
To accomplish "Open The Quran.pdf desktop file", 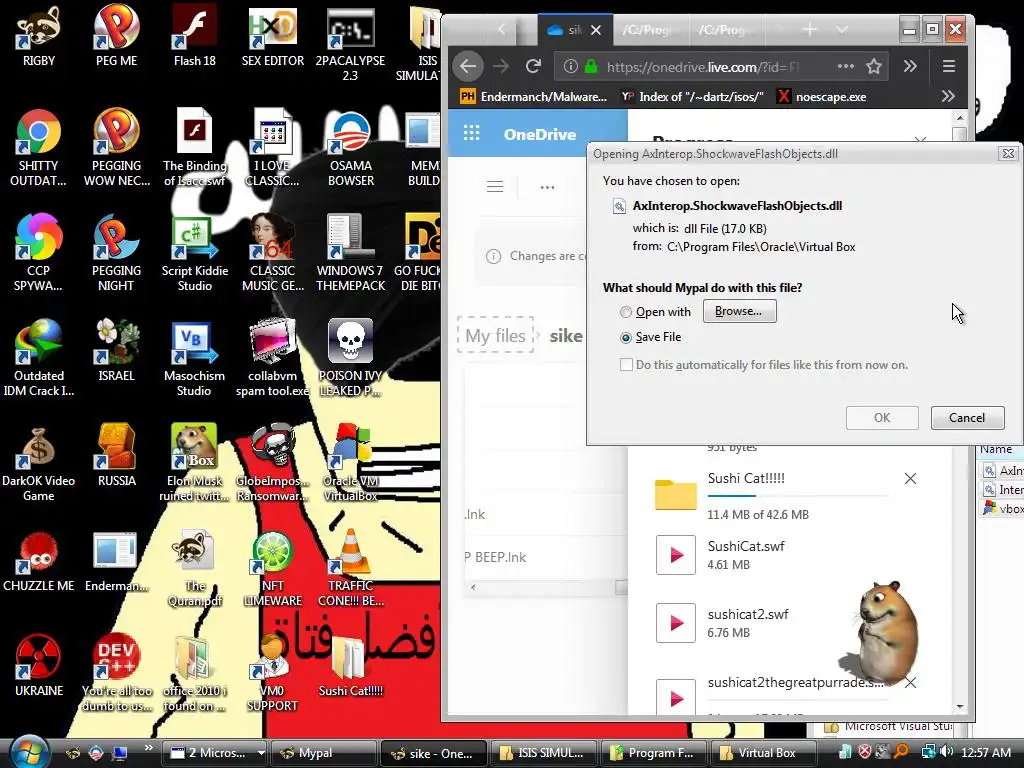I will click(195, 568).
